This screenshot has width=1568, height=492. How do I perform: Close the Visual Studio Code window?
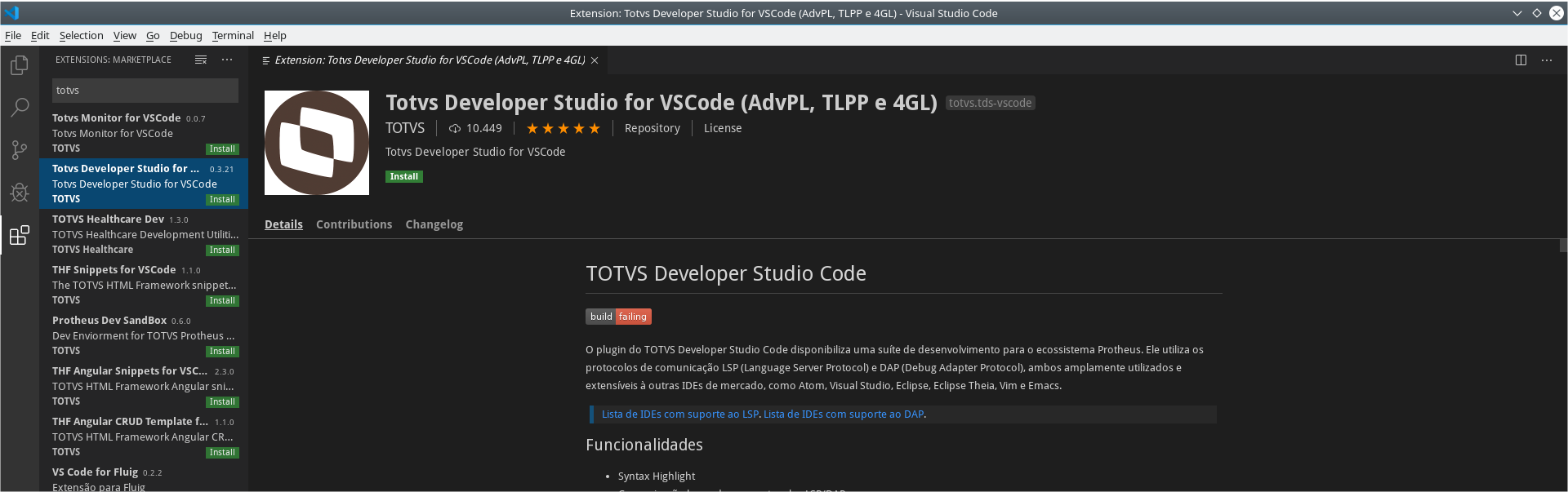(x=1557, y=13)
